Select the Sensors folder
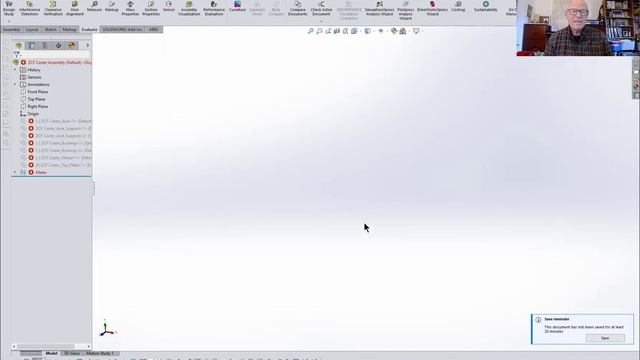640x360 pixels. (34, 77)
